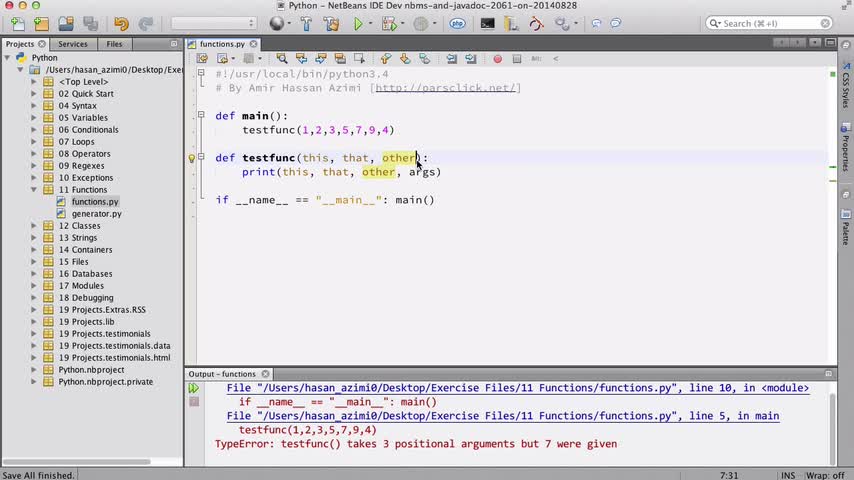Image resolution: width=854 pixels, height=480 pixels.
Task: Toggle Bookmark editor icon
Action: click(x=424, y=58)
